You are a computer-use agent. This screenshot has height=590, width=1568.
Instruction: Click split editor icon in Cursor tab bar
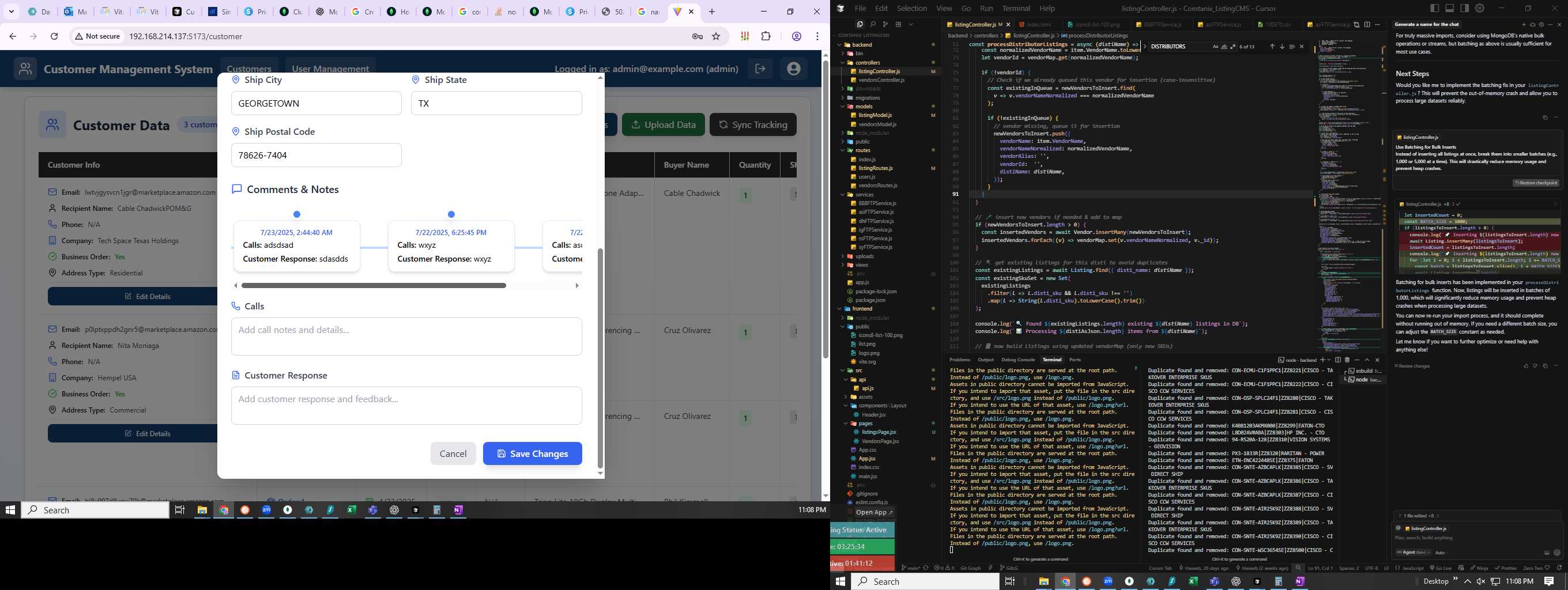pyautogui.click(x=1367, y=24)
